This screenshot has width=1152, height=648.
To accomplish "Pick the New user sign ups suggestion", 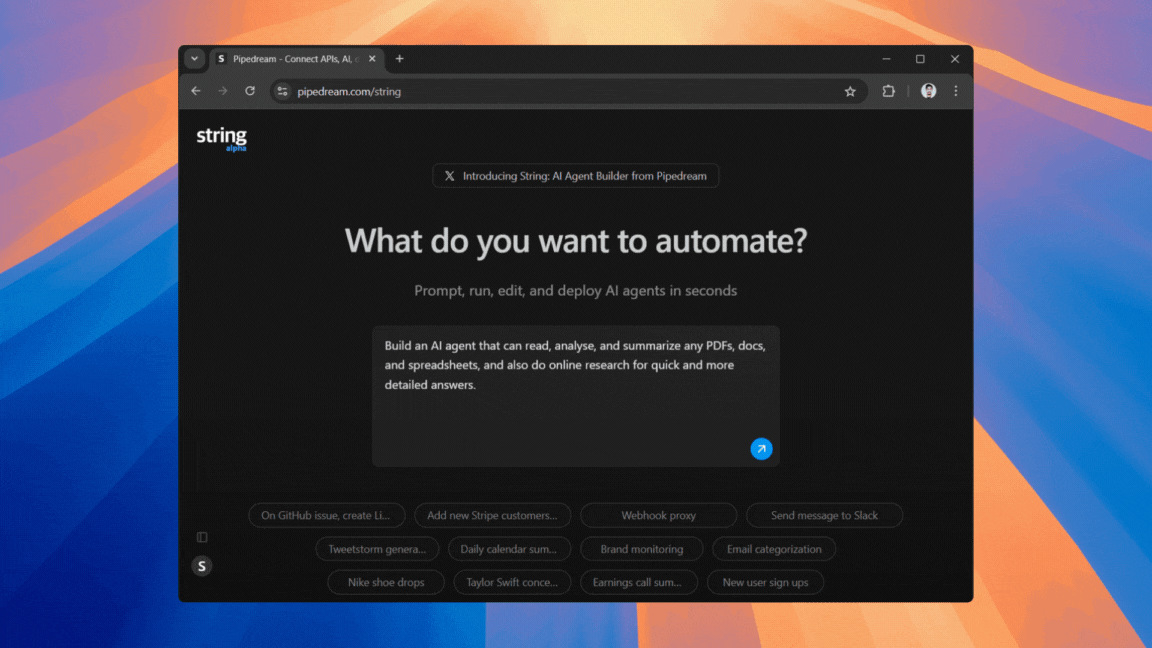I will [766, 582].
